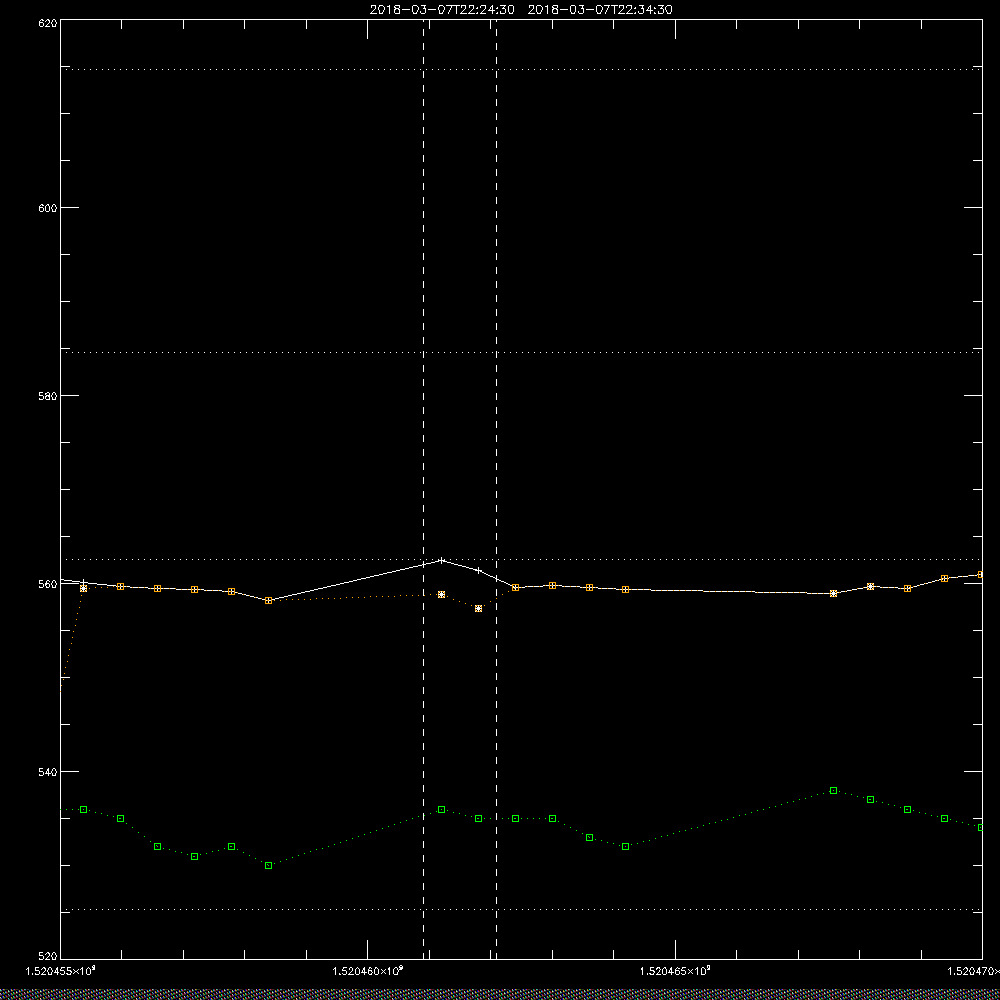Select the 560 y-axis label
Image resolution: width=1000 pixels, height=1000 pixels.
[x=48, y=584]
